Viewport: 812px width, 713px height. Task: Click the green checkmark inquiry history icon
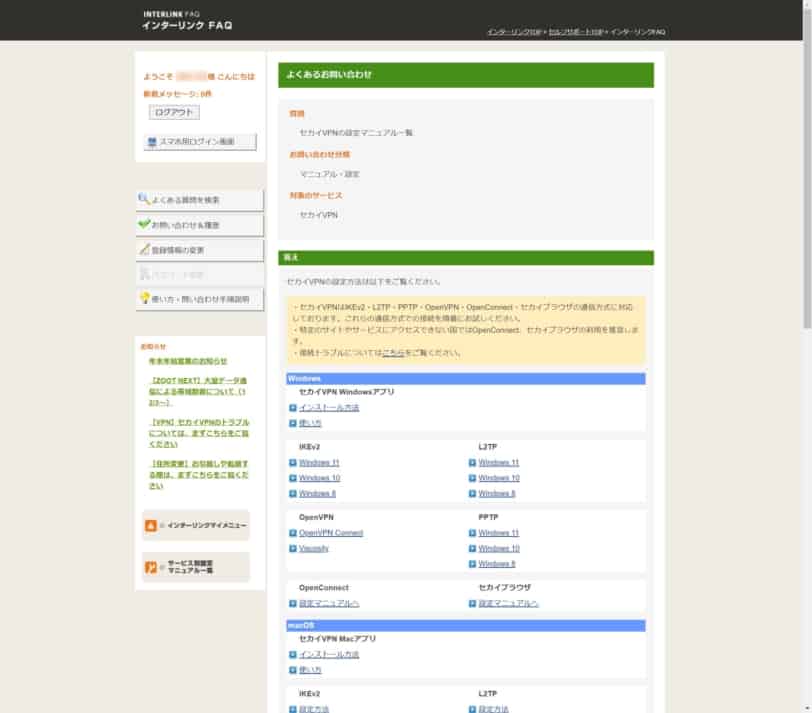click(144, 224)
